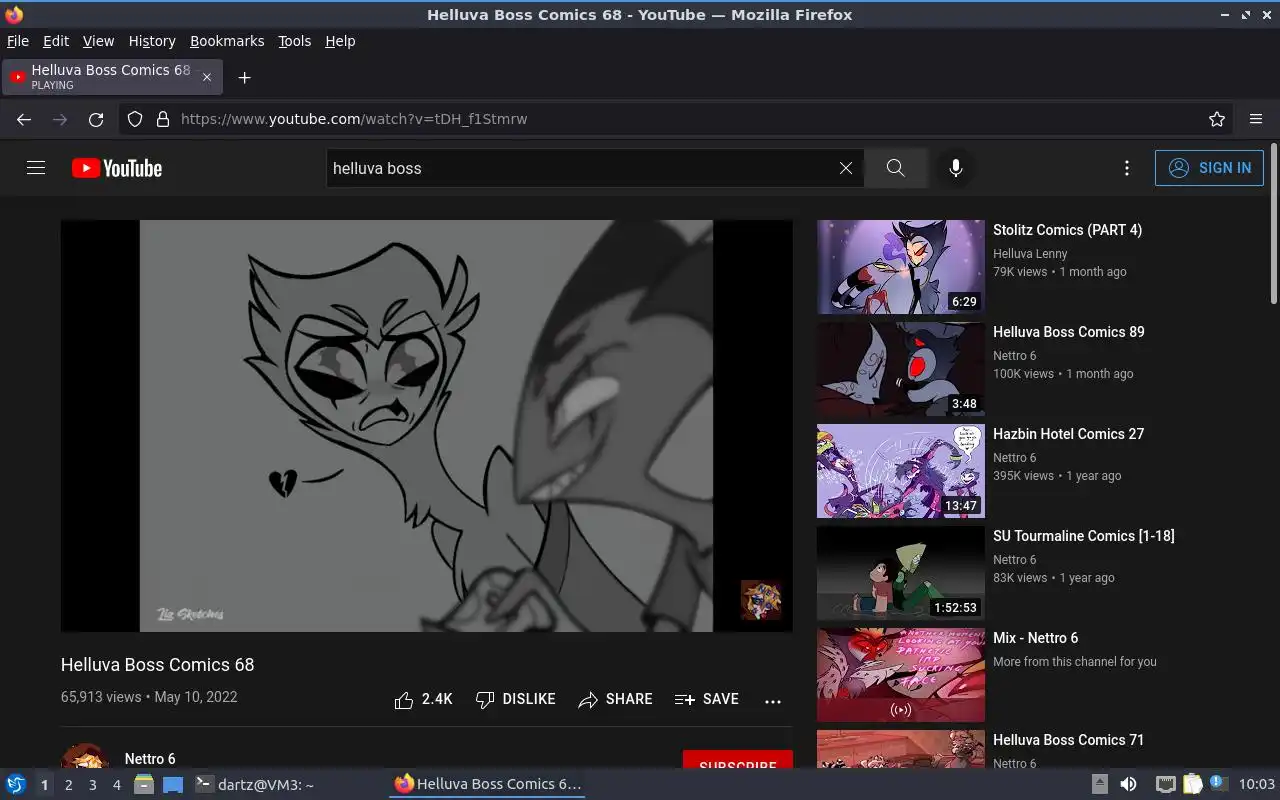The height and width of the screenshot is (800, 1280).
Task: Open the clipboard tray icon
Action: tap(1192, 784)
